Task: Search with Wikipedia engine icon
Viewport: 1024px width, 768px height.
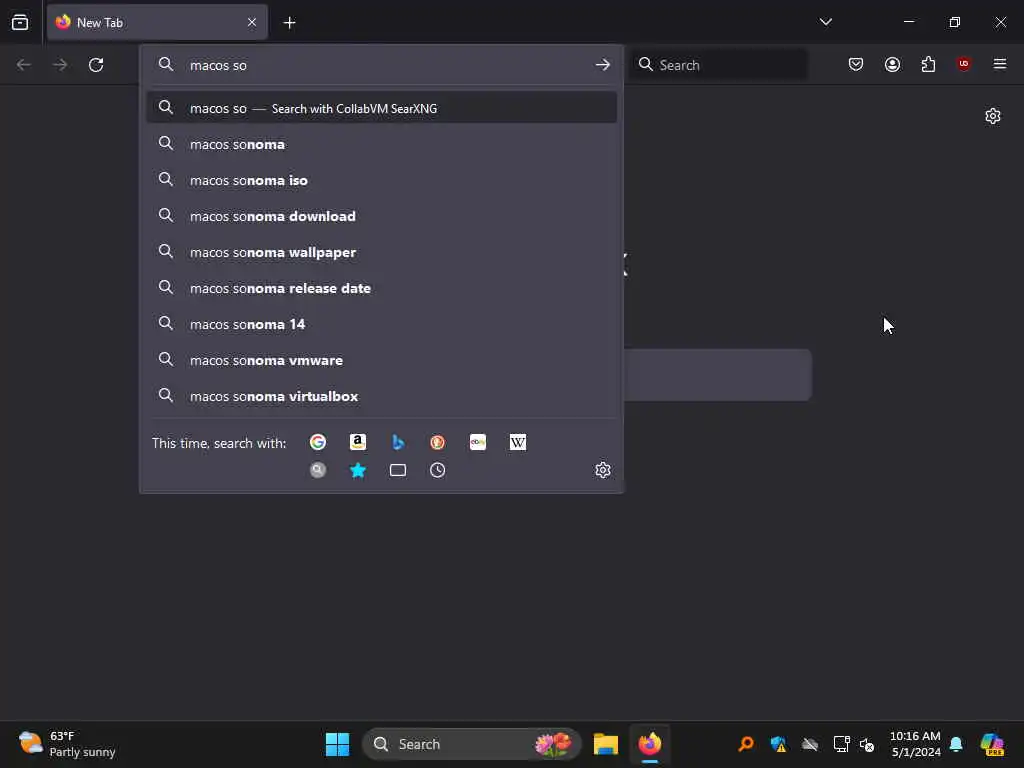Action: pyautogui.click(x=518, y=442)
